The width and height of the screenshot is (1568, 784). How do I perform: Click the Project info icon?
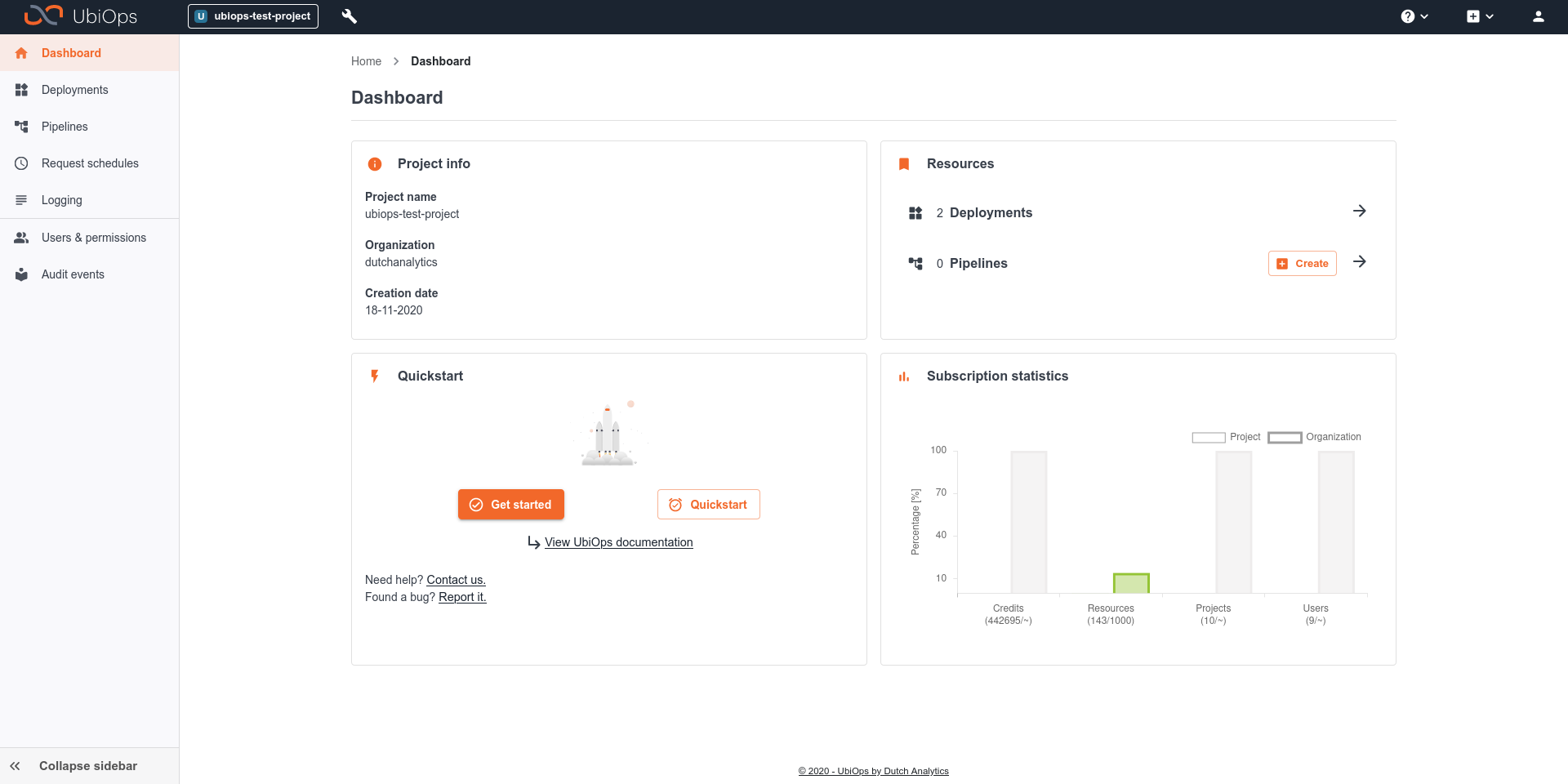(x=375, y=164)
